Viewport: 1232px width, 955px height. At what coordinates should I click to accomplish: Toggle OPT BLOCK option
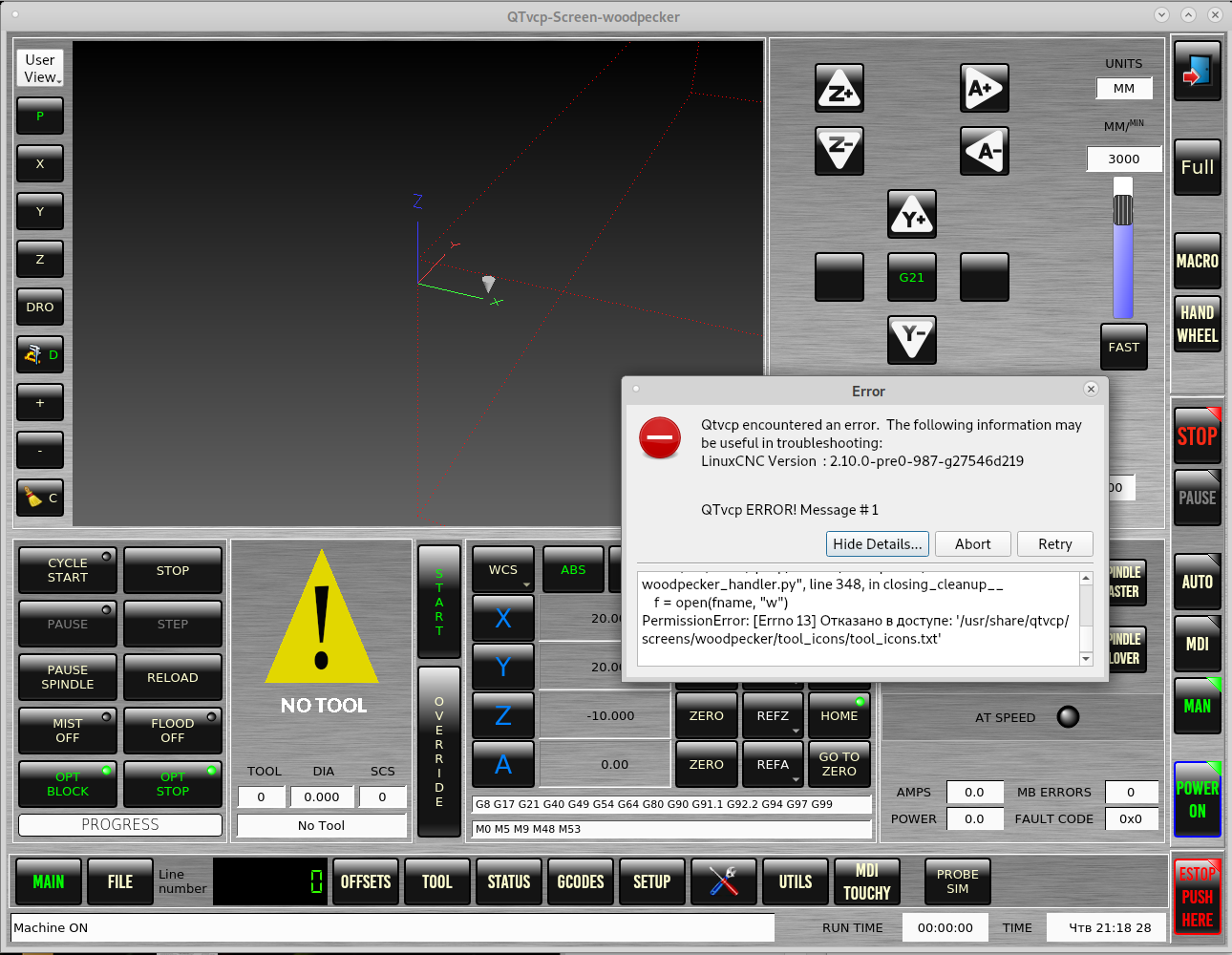coord(68,784)
